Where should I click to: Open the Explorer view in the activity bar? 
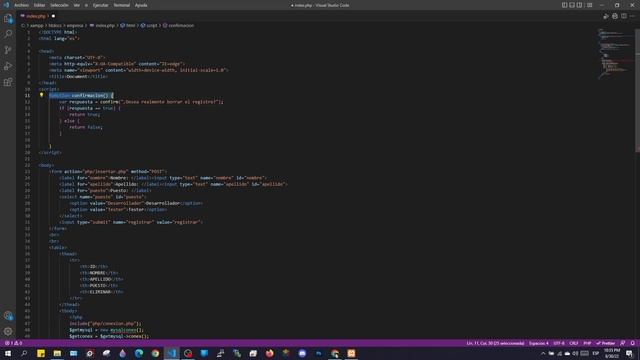[8, 18]
